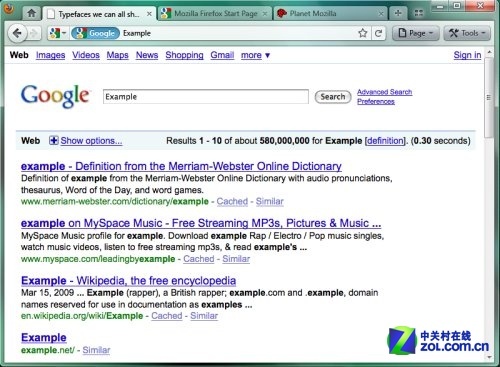The width and height of the screenshot is (500, 367).
Task: Bookmark page with the star icon
Action: click(363, 33)
